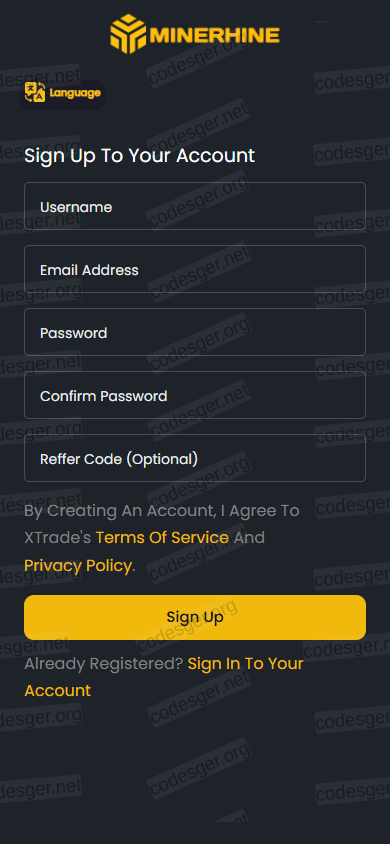
Task: Click into the Password field
Action: 195,332
